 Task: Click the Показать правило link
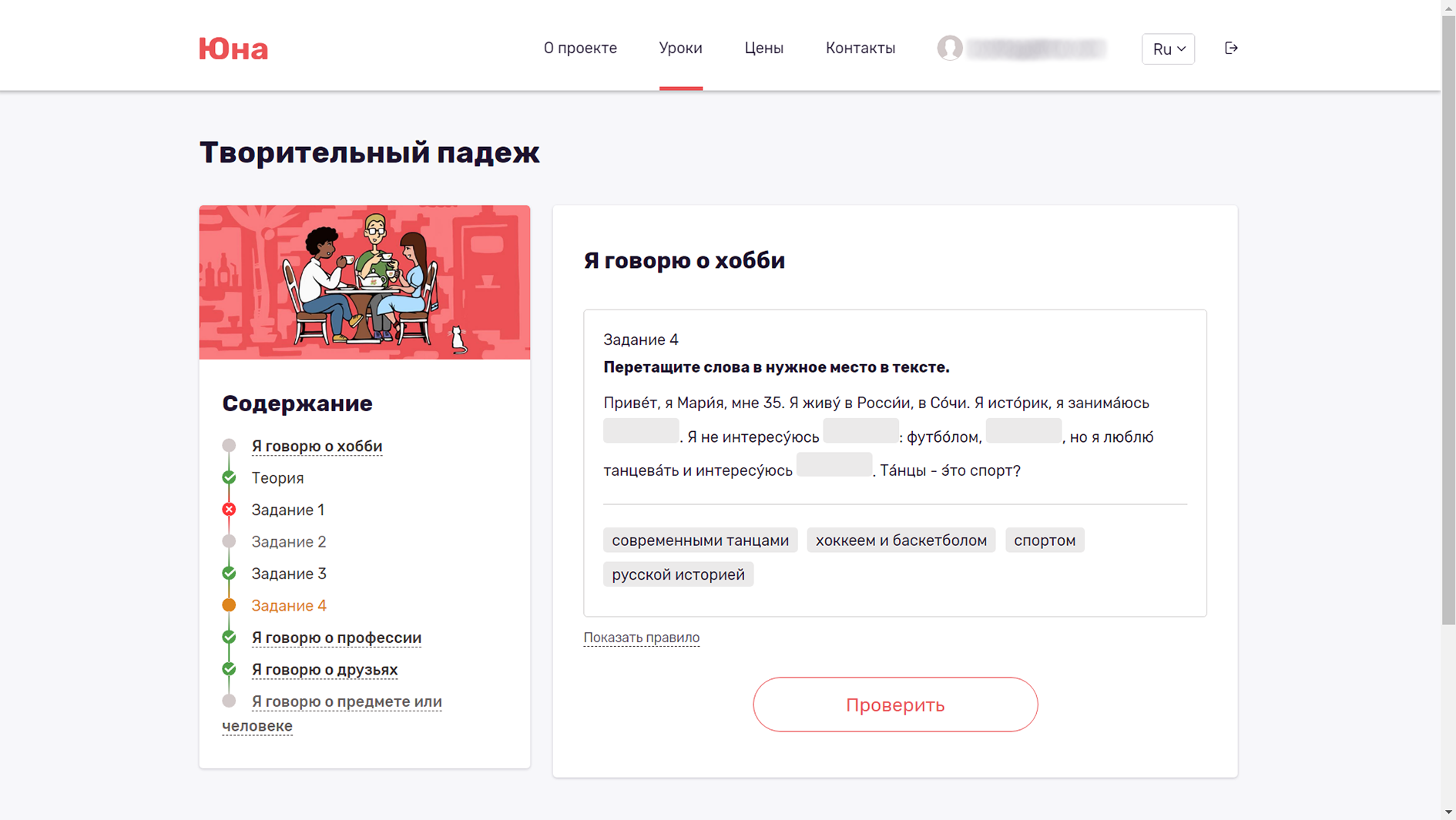pyautogui.click(x=641, y=638)
